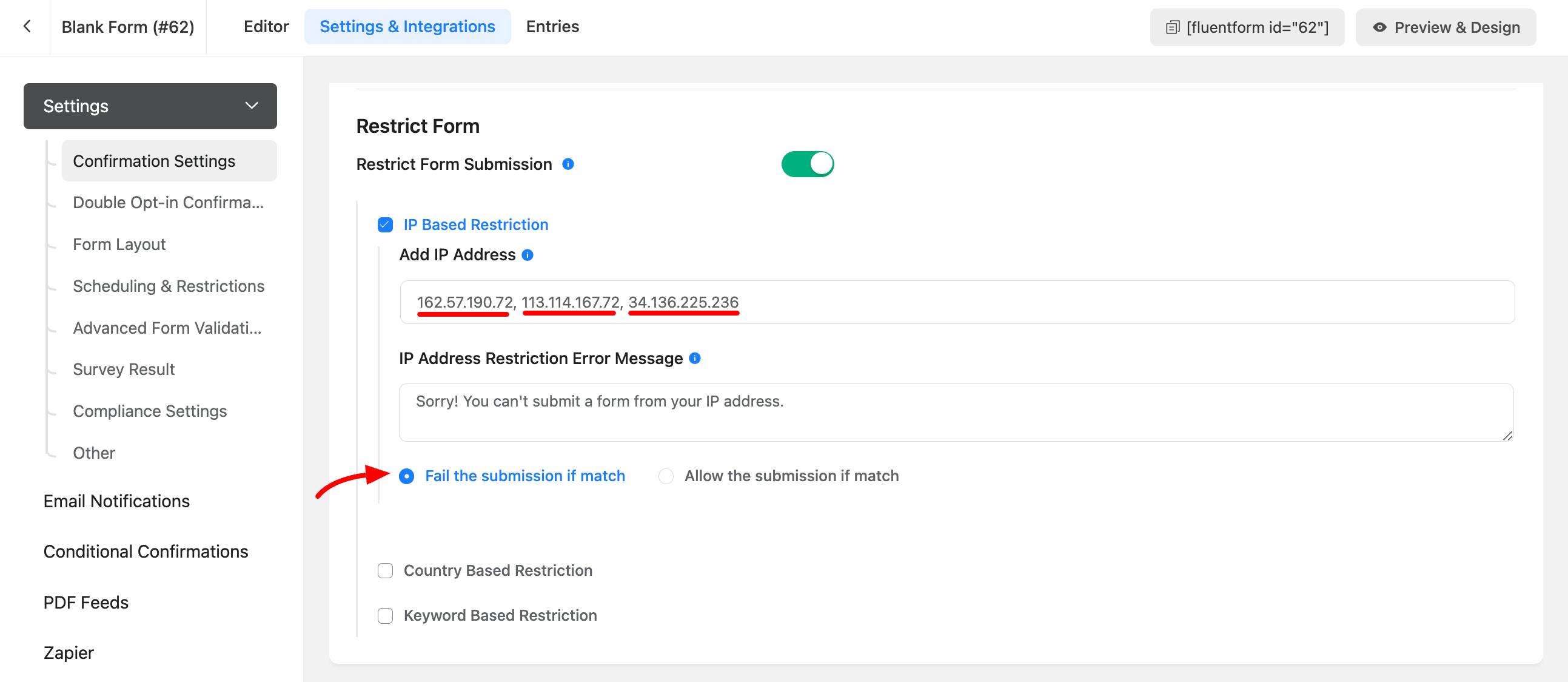Click the back arrow icon
The image size is (1568, 682).
coord(27,26)
